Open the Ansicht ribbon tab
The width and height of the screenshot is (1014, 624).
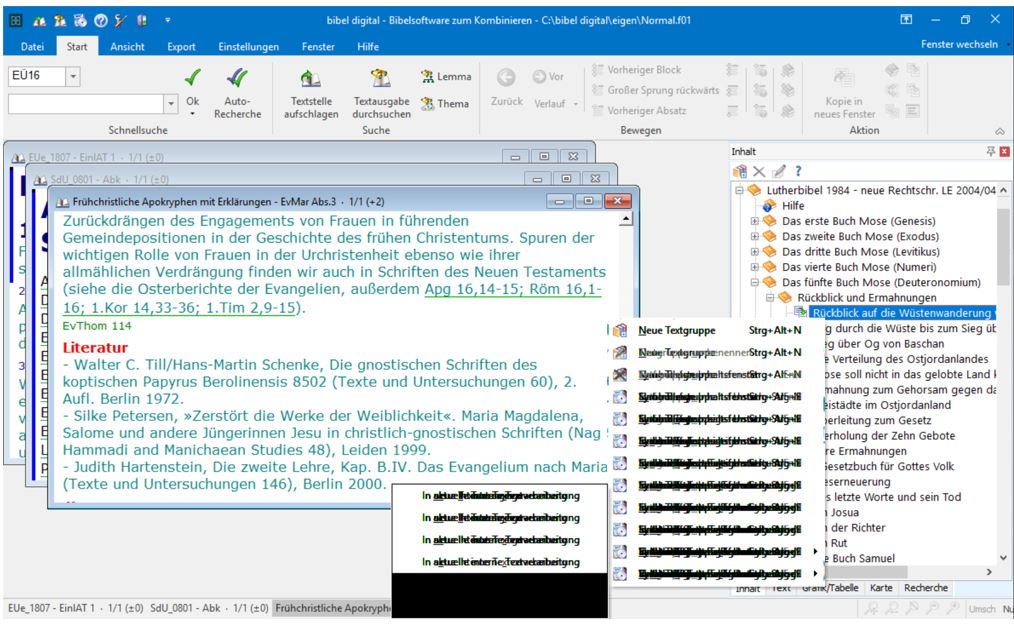[x=127, y=47]
